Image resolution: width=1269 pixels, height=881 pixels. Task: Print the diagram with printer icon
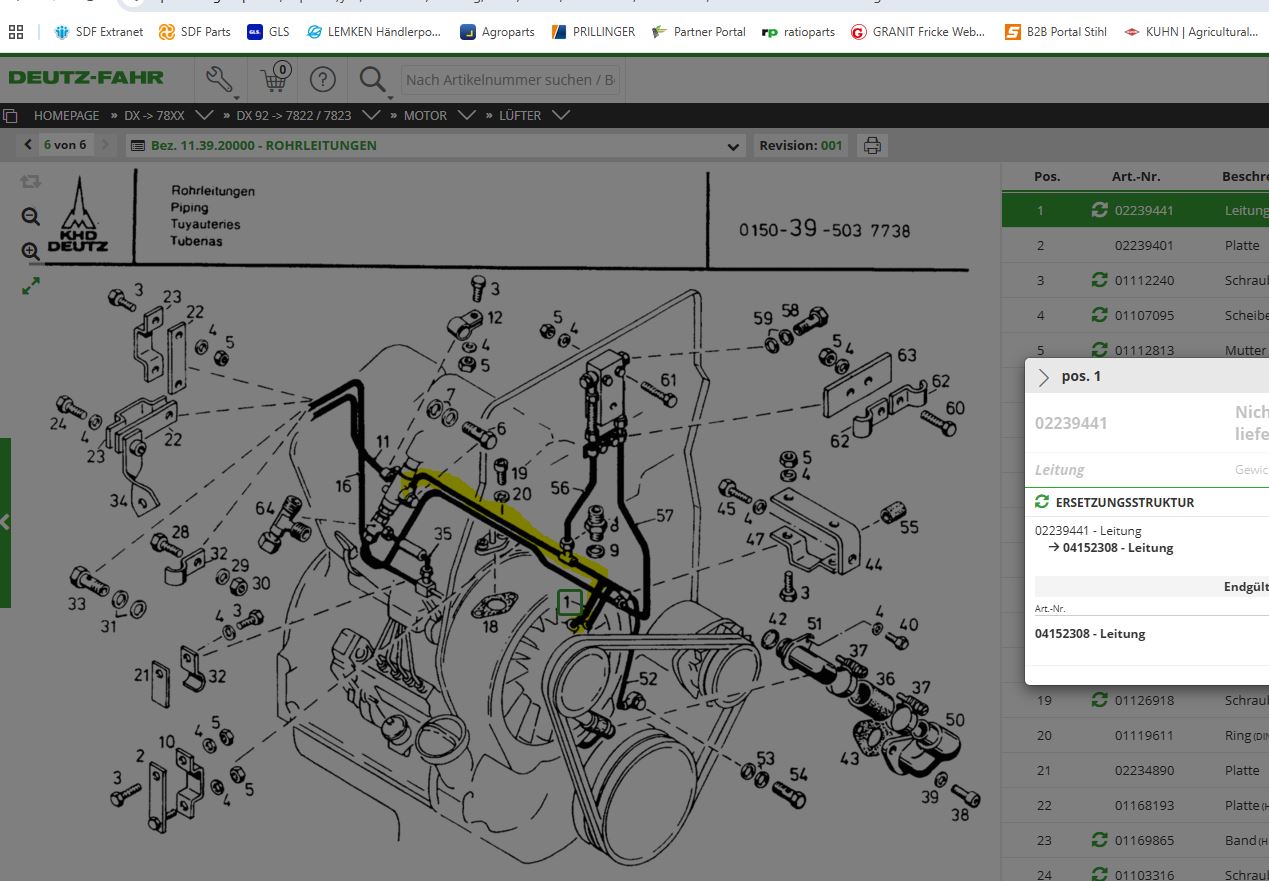pos(872,145)
